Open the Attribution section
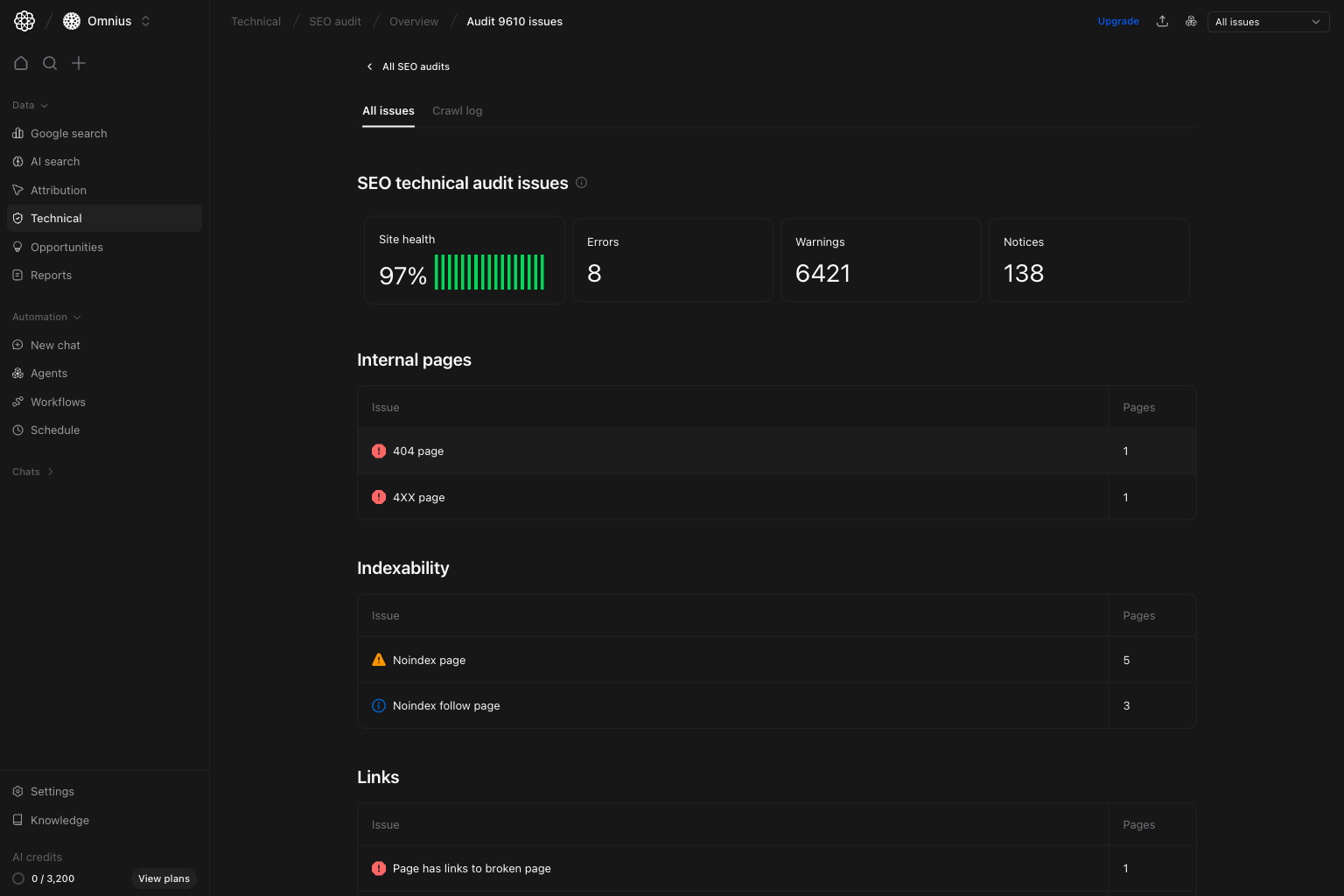 coord(58,190)
